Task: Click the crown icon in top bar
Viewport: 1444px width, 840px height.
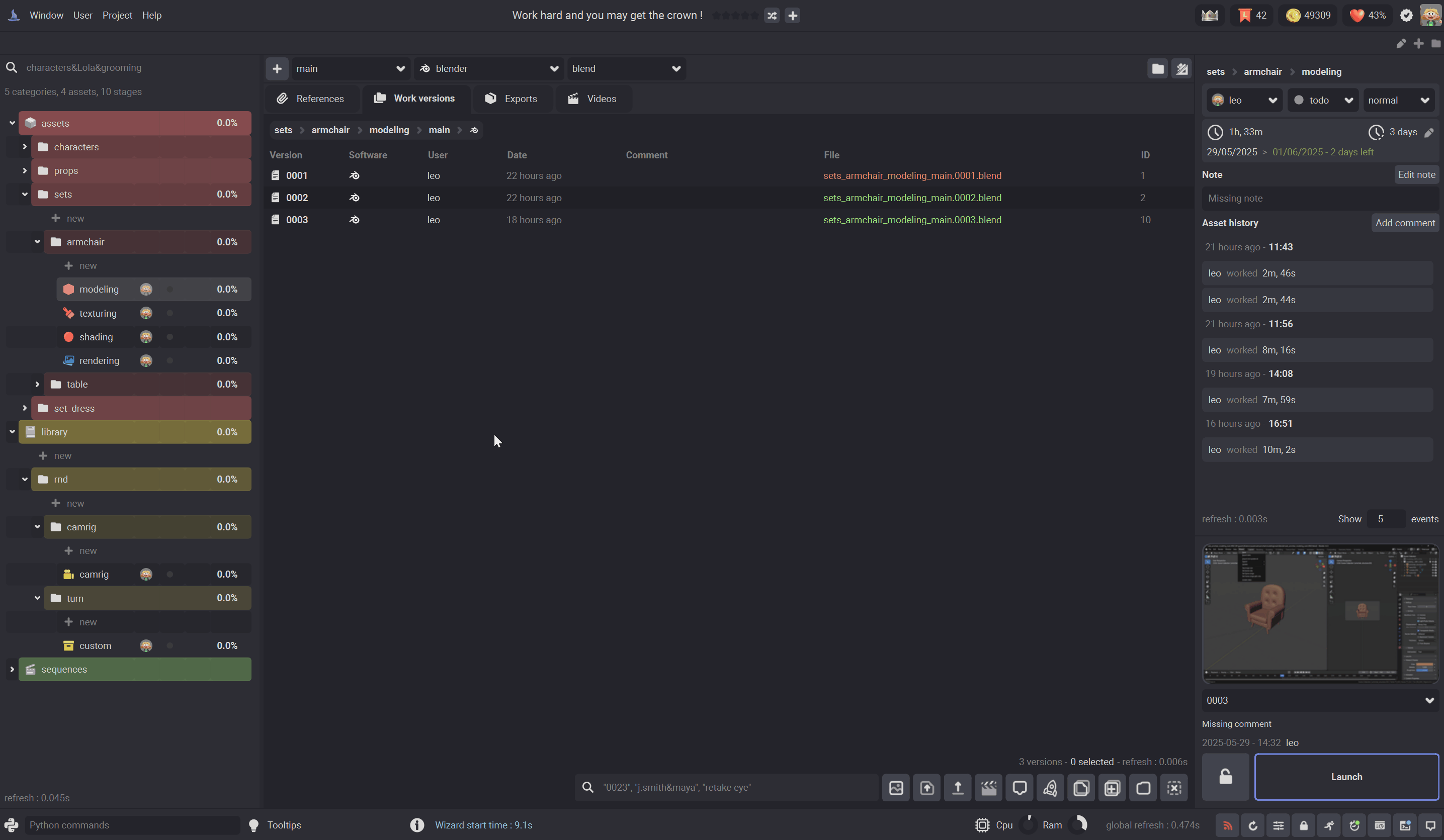Action: click(1210, 16)
